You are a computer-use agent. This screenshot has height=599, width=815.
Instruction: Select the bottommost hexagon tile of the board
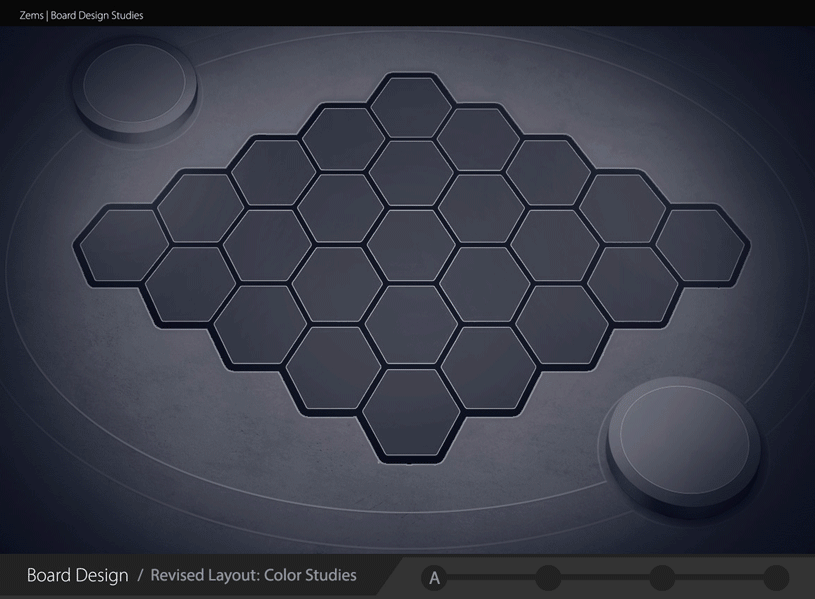coord(411,412)
